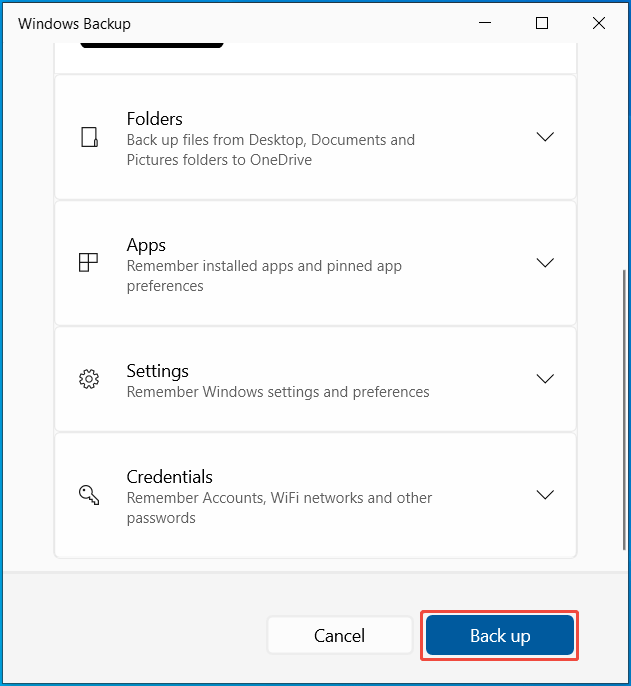Image resolution: width=631 pixels, height=686 pixels.
Task: Click the Back up button
Action: coord(500,635)
